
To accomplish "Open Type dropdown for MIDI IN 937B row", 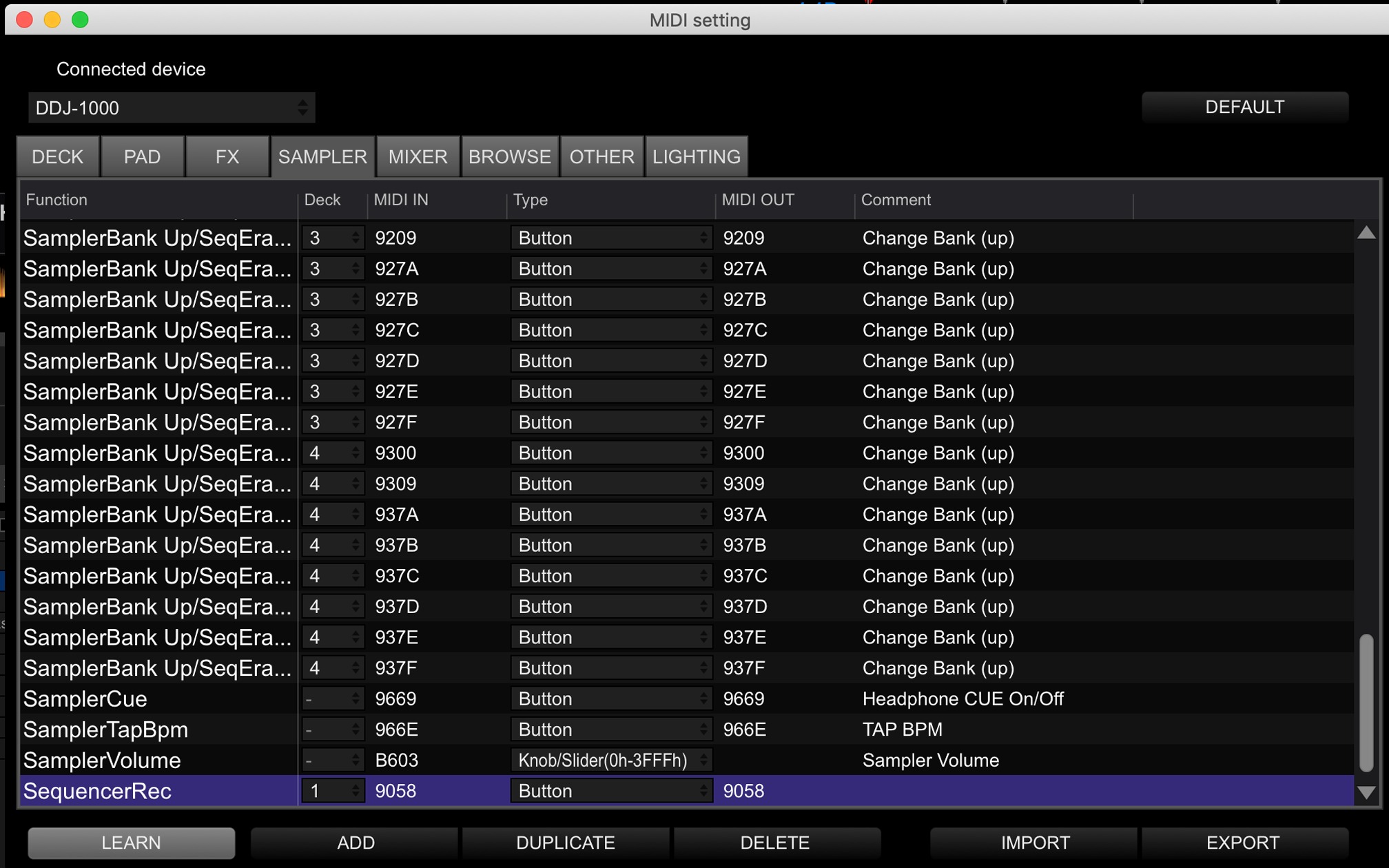I will point(610,546).
